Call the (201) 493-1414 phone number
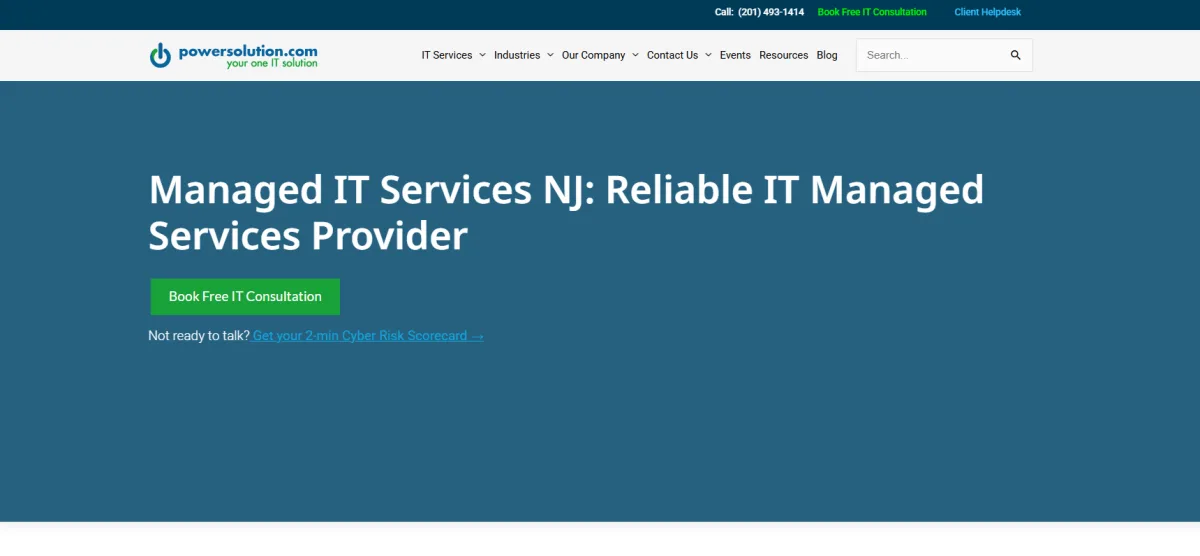 point(771,12)
